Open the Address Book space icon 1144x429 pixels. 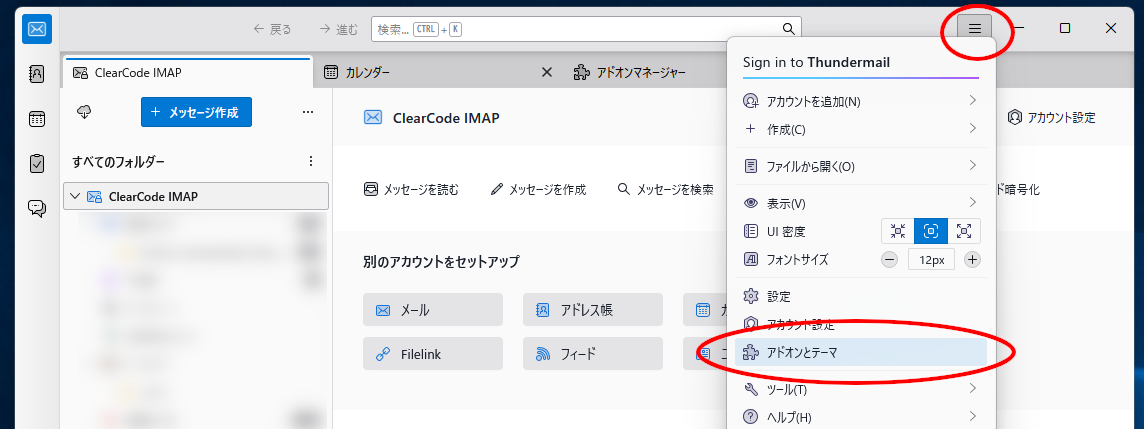36,74
